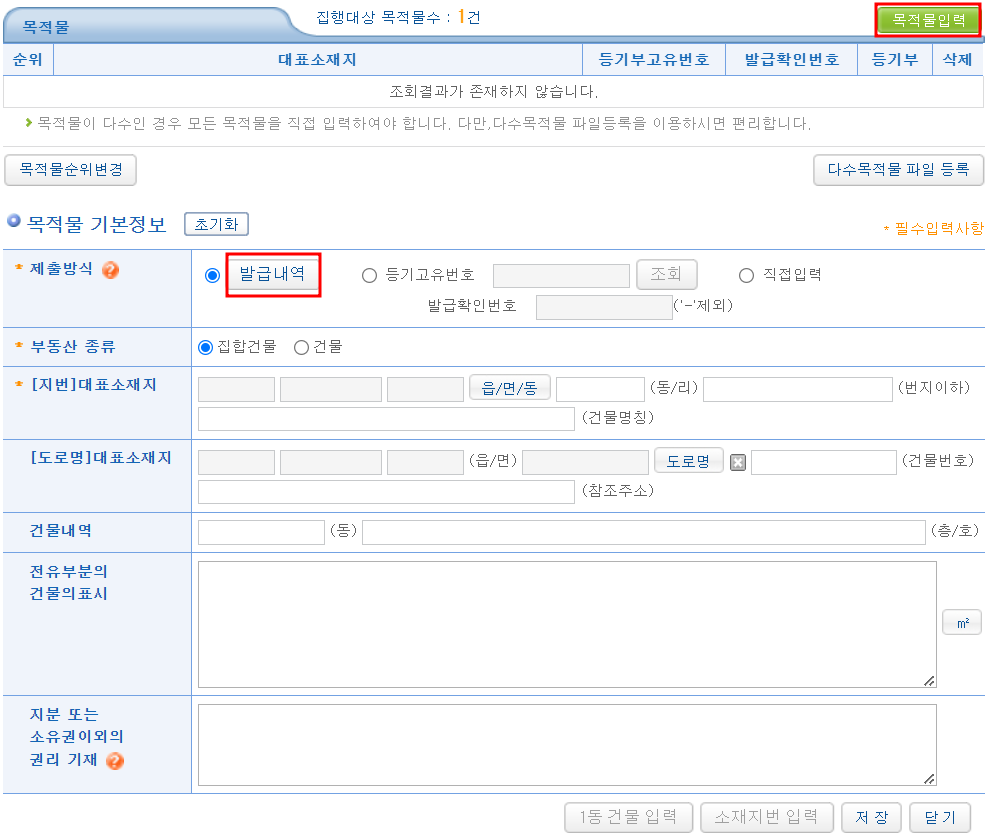Select the 직접입력 radio option

(746, 276)
